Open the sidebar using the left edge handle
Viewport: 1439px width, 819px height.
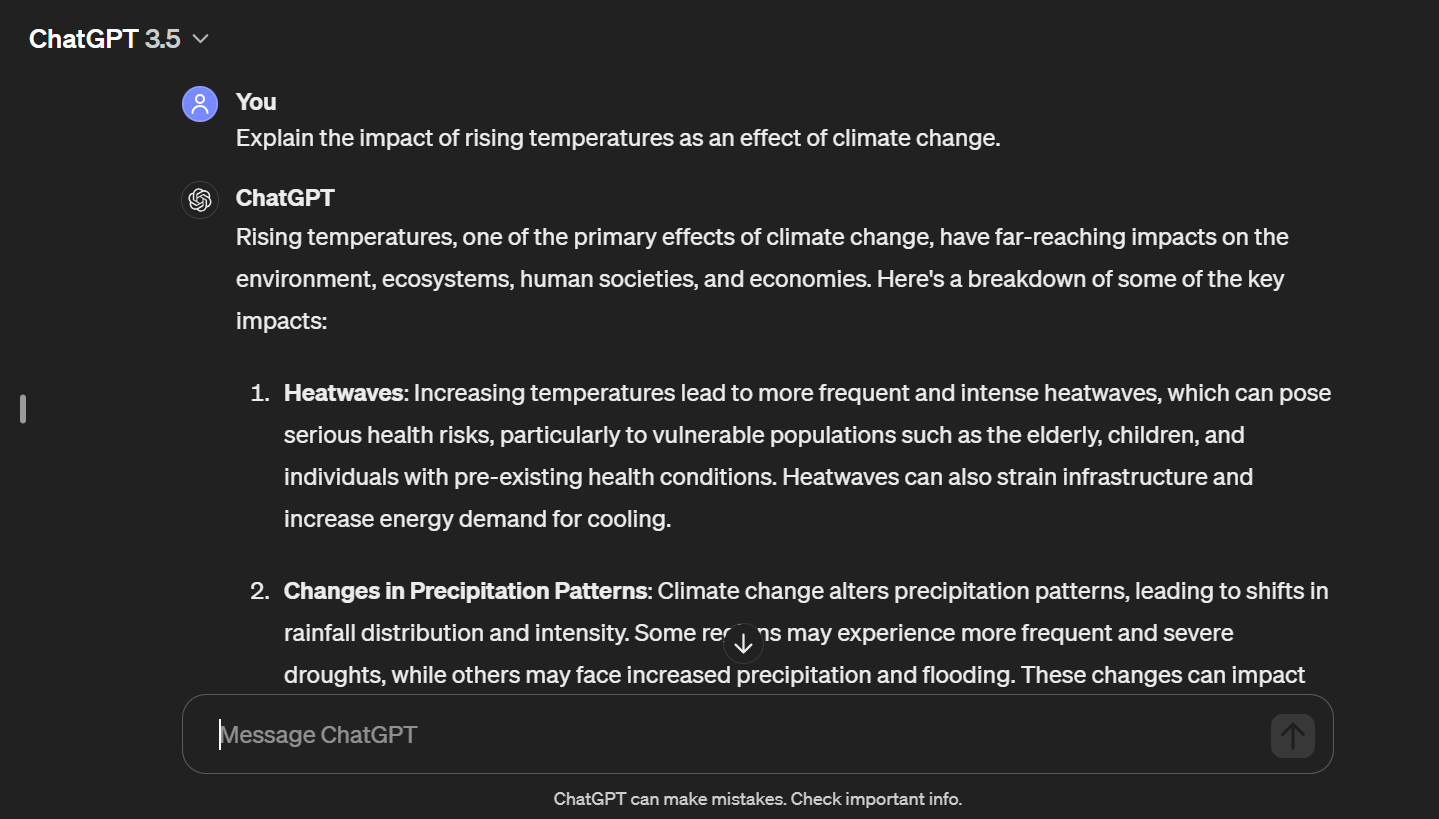(x=23, y=409)
